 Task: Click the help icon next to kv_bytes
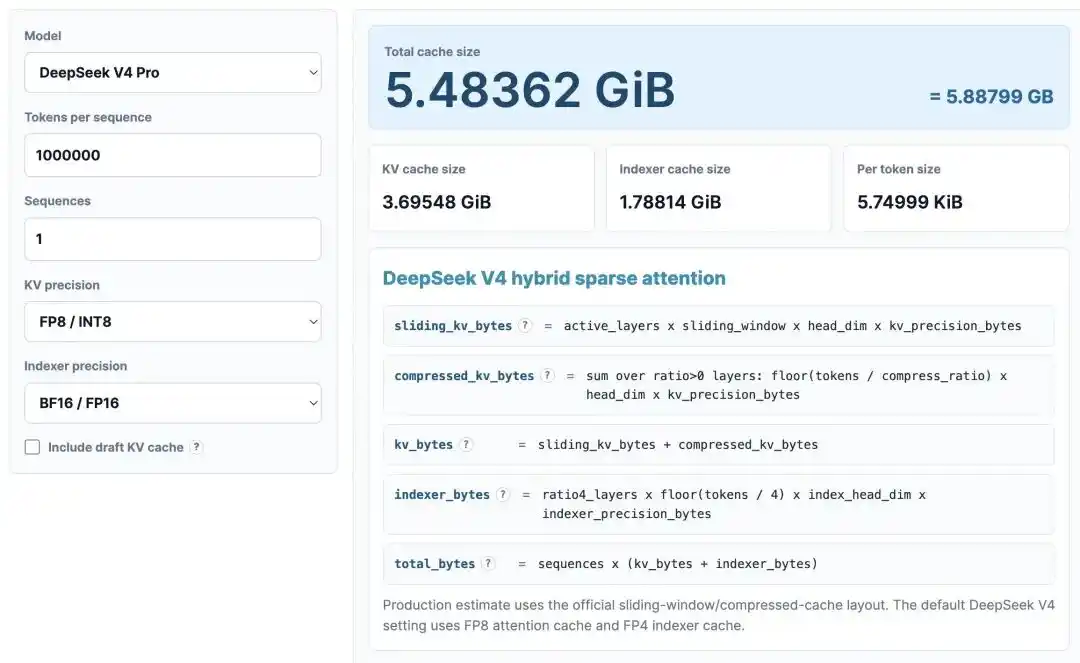[x=466, y=444]
